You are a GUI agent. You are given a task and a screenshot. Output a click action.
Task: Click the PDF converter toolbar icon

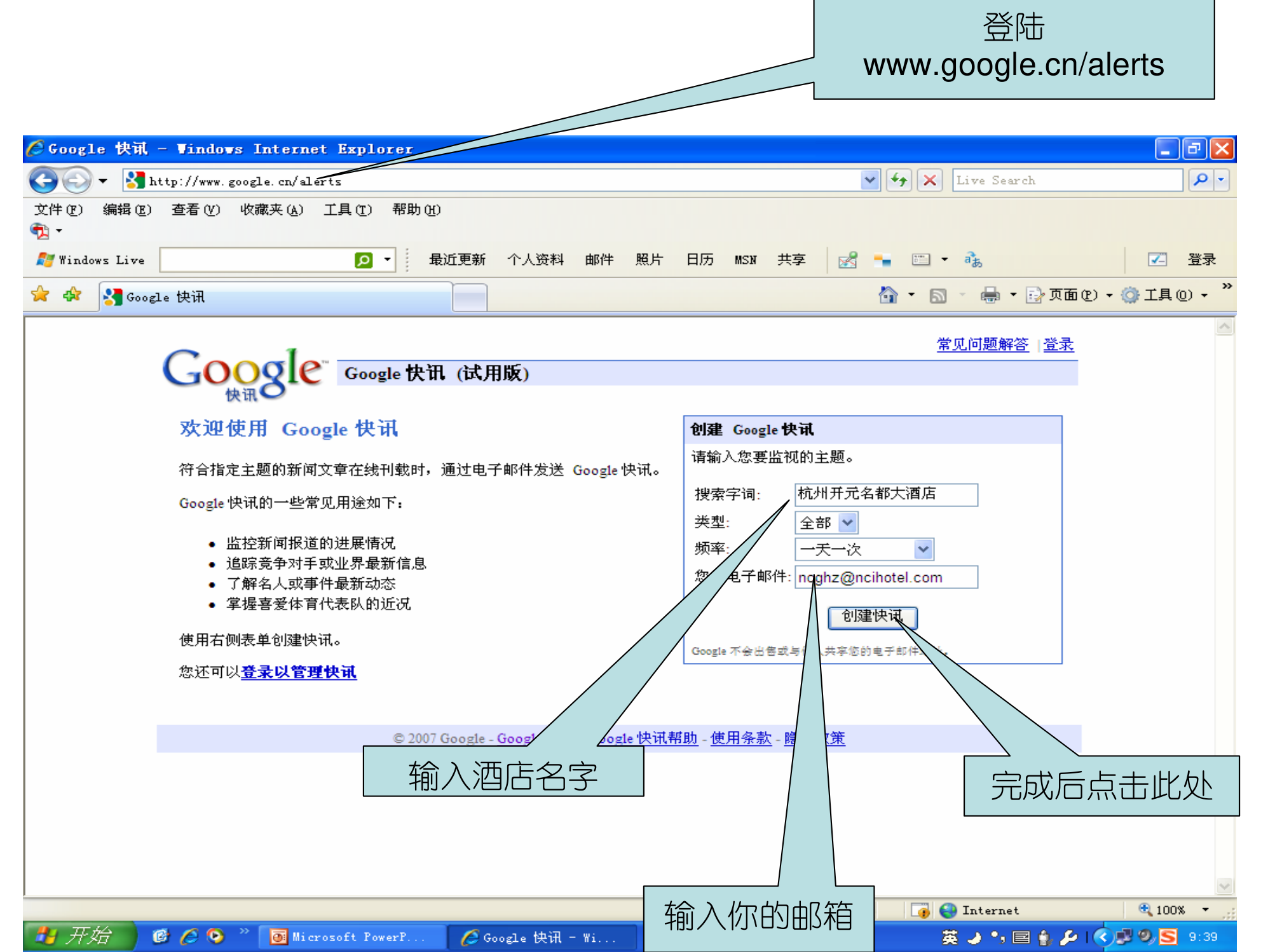pos(40,231)
